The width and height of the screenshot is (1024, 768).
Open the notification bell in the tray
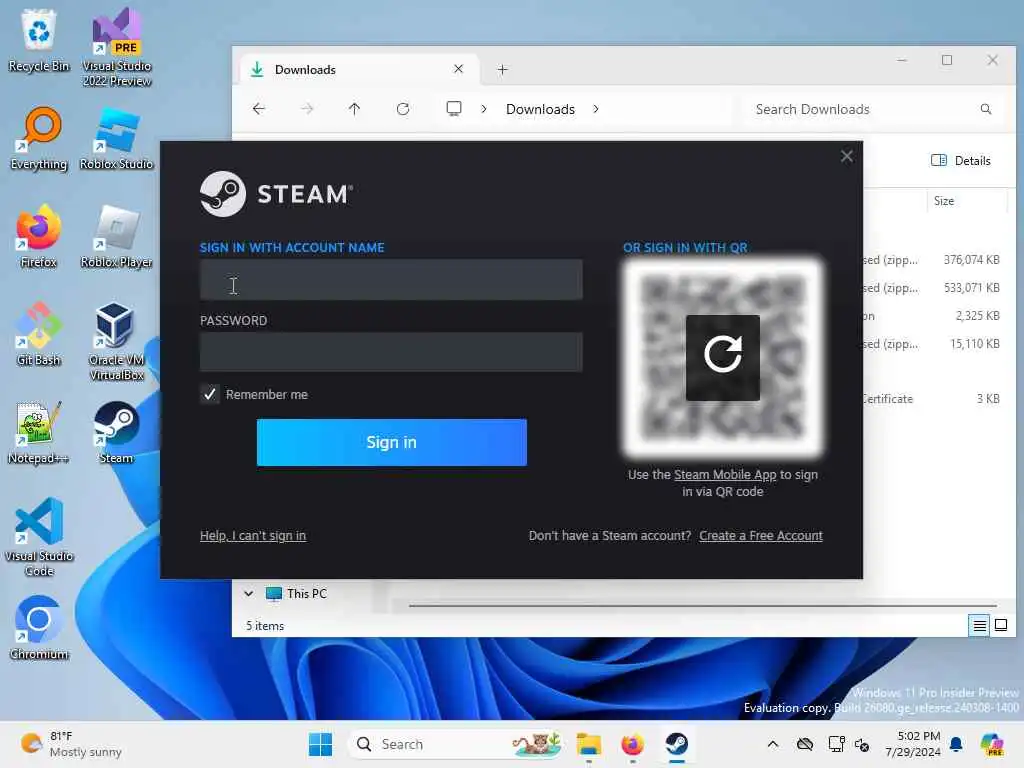[956, 744]
